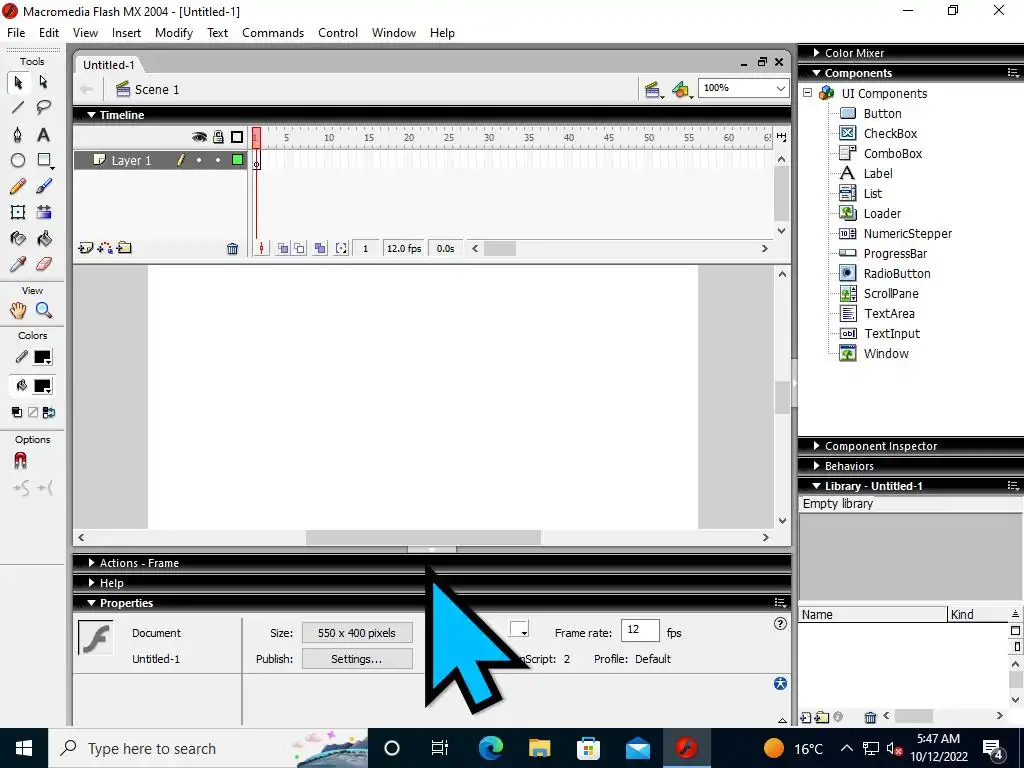Click the Insert Layer icon
The image size is (1024, 768).
coord(86,248)
